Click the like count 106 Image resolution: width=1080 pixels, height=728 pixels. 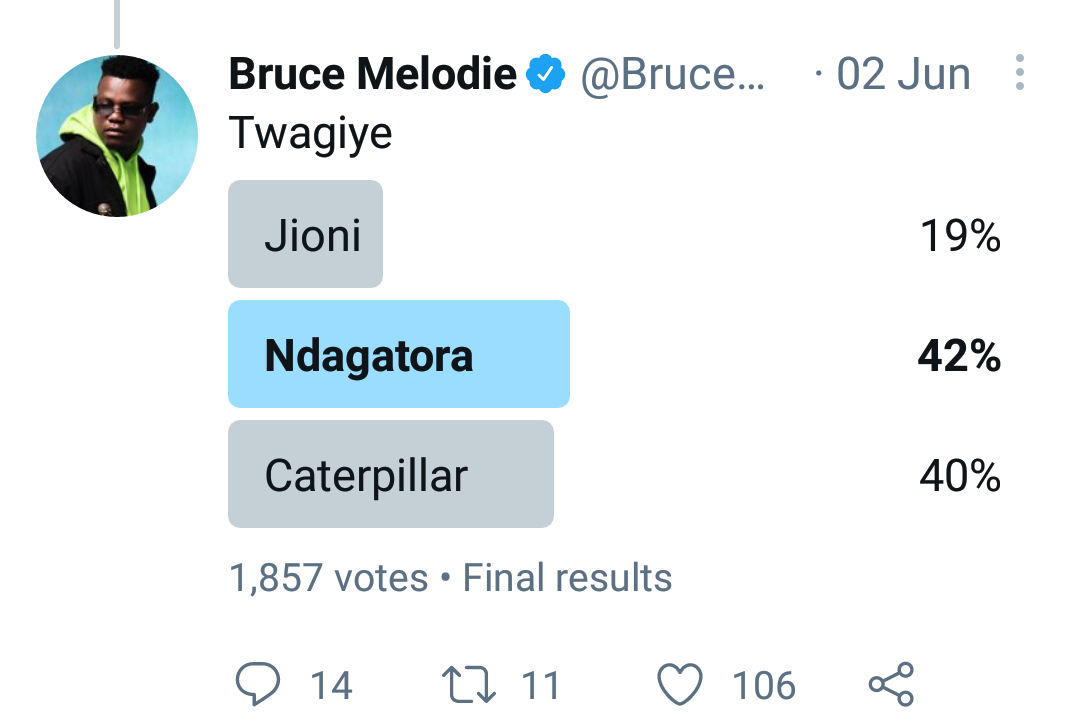point(764,686)
